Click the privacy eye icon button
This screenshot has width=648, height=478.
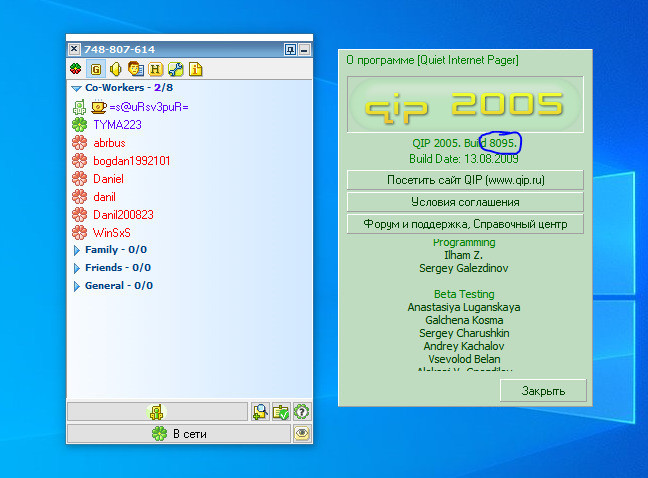coord(300,433)
